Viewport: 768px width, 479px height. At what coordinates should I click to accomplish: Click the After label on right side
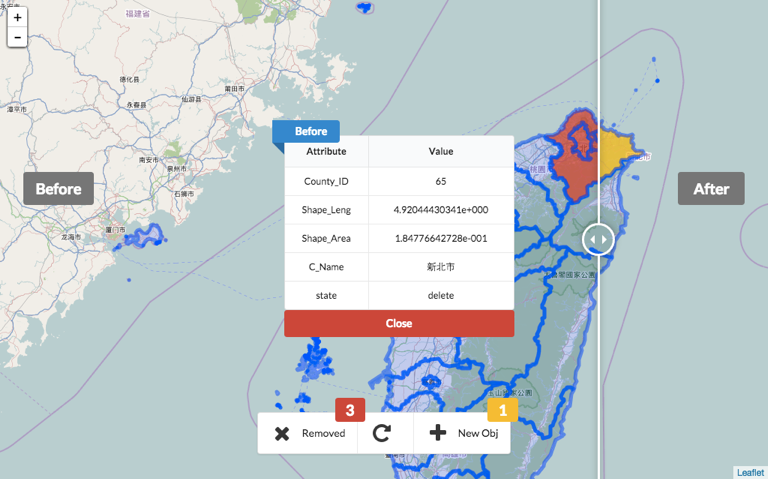pos(711,189)
